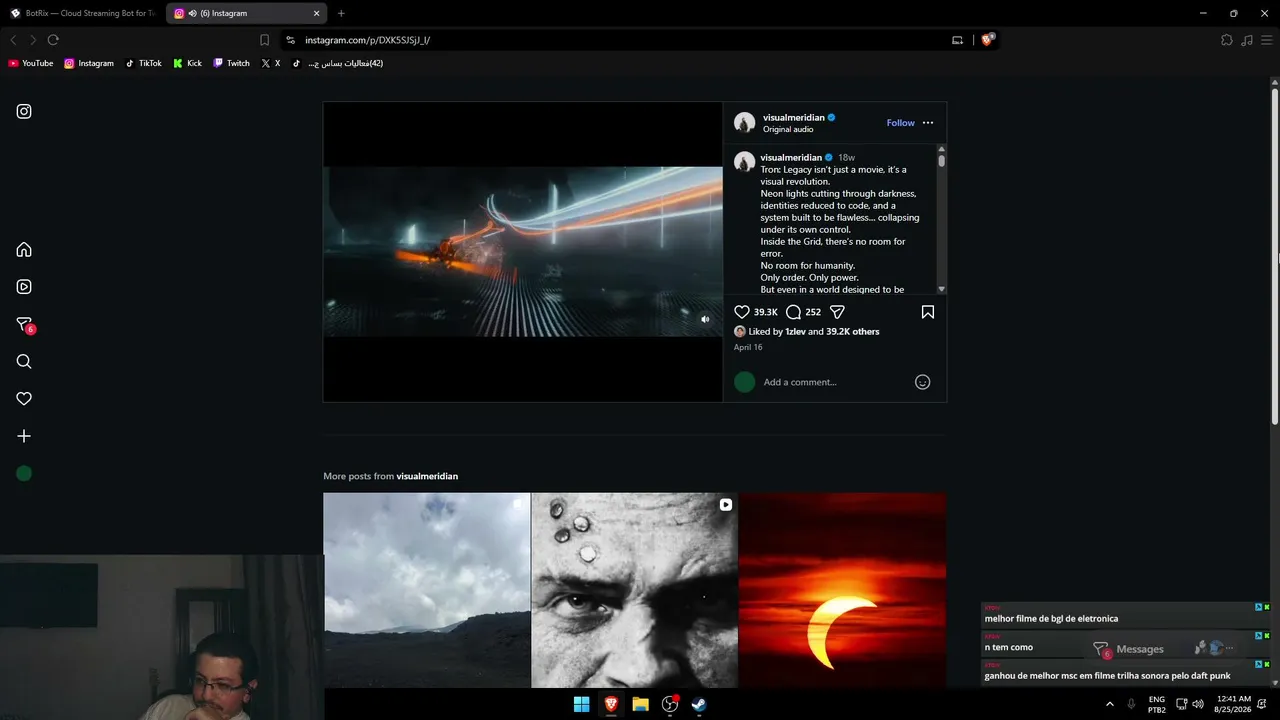View the 39.2K others likes list
The height and width of the screenshot is (720, 1280).
[853, 332]
